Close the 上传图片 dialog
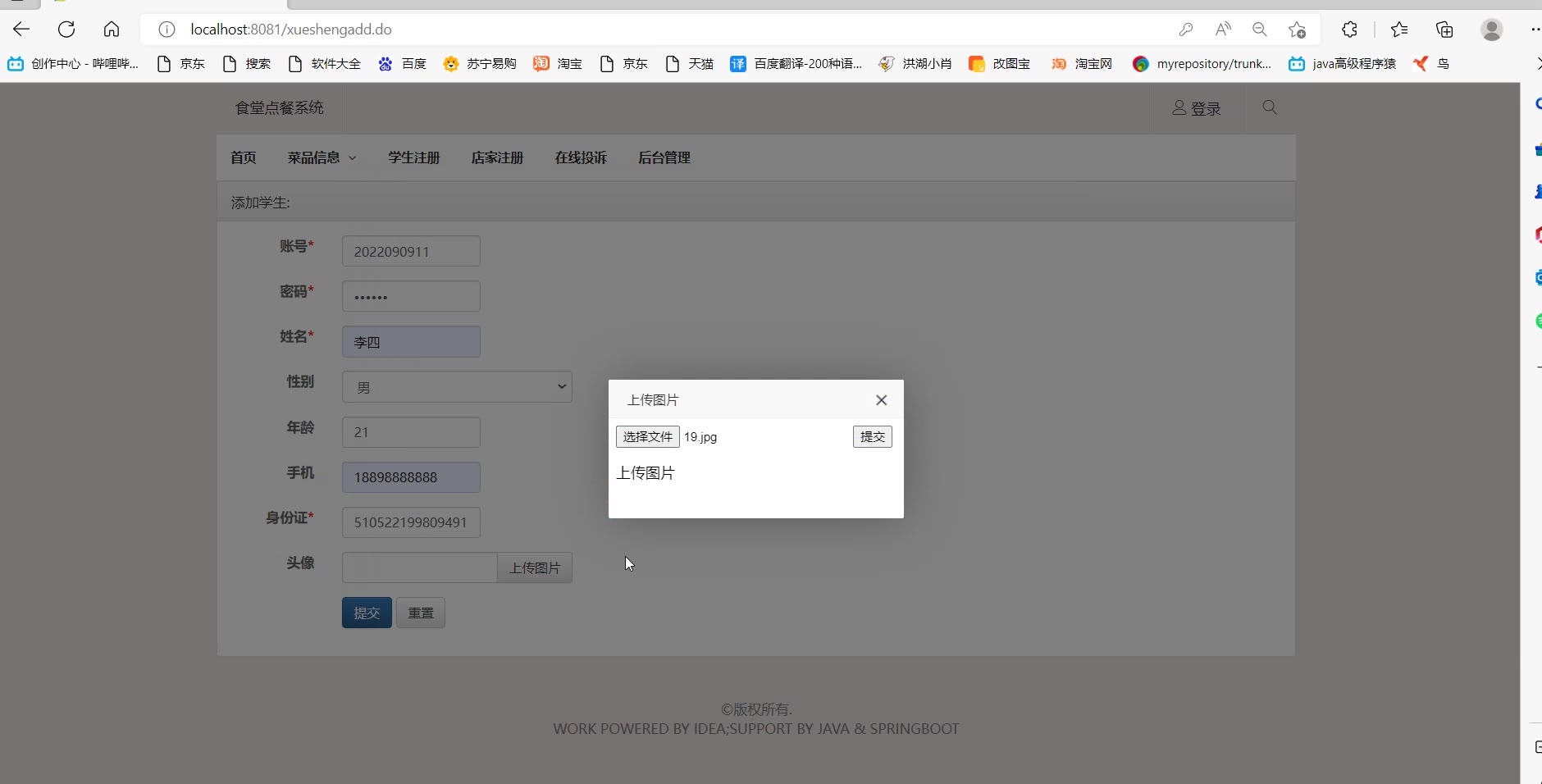This screenshot has height=784, width=1542. pos(882,400)
